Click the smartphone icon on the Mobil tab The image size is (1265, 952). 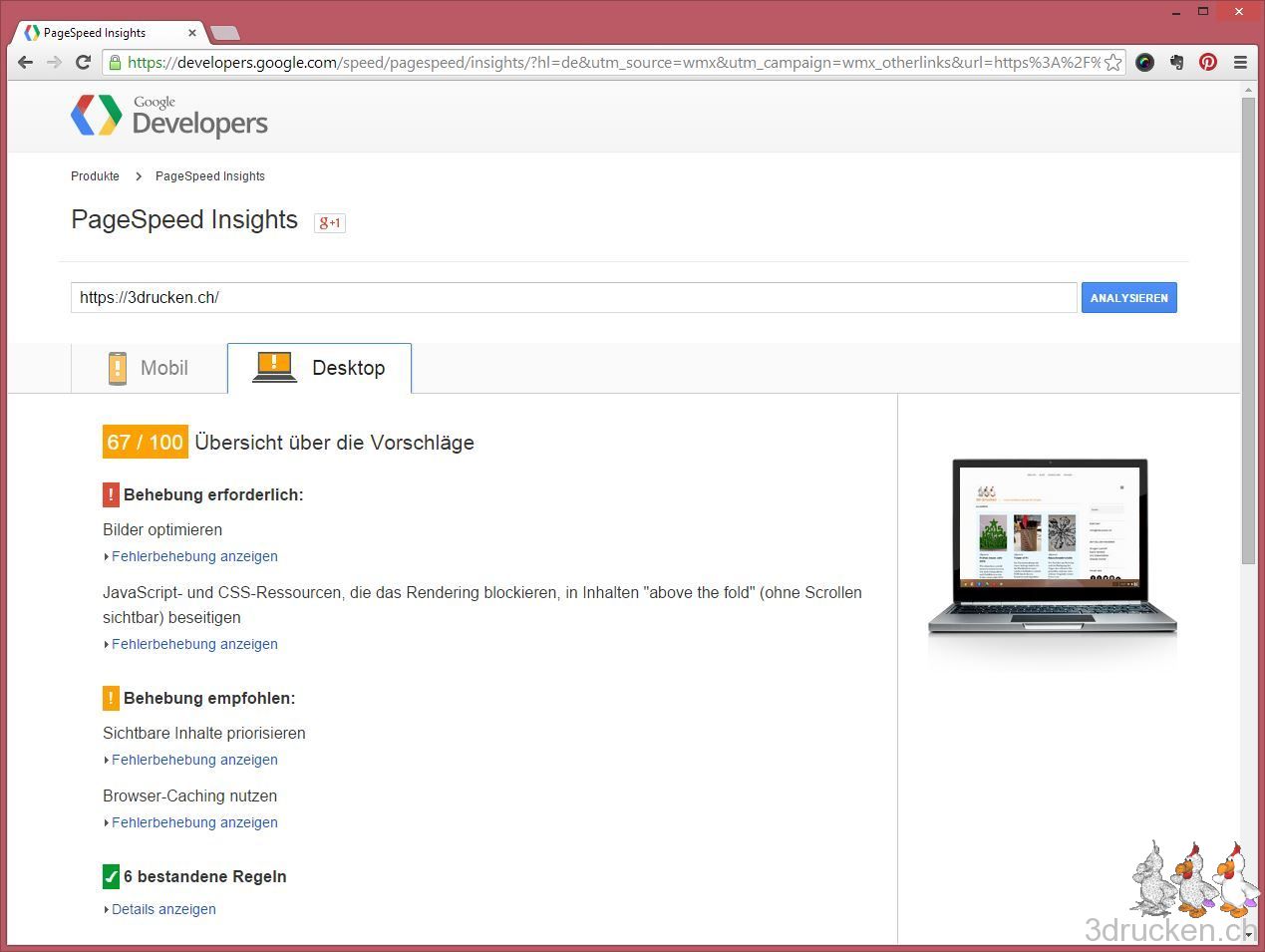118,367
